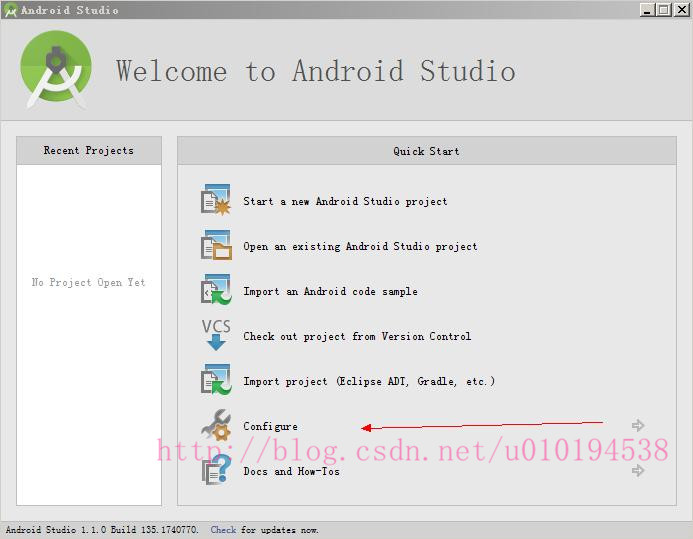The width and height of the screenshot is (693, 539).
Task: Click the Quick Start header
Action: pos(426,151)
